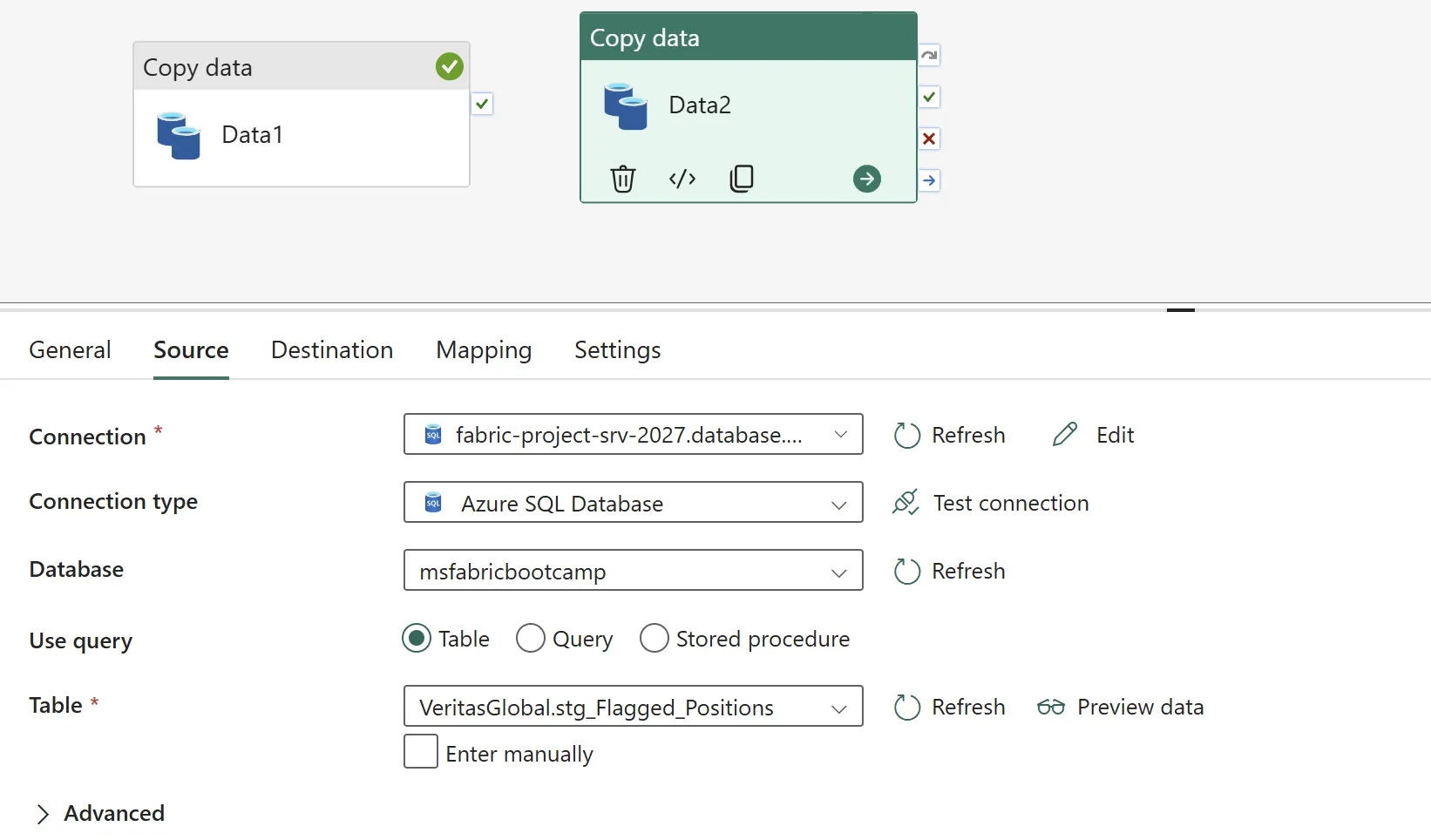Select the Data2 copy activity database icon

click(626, 106)
